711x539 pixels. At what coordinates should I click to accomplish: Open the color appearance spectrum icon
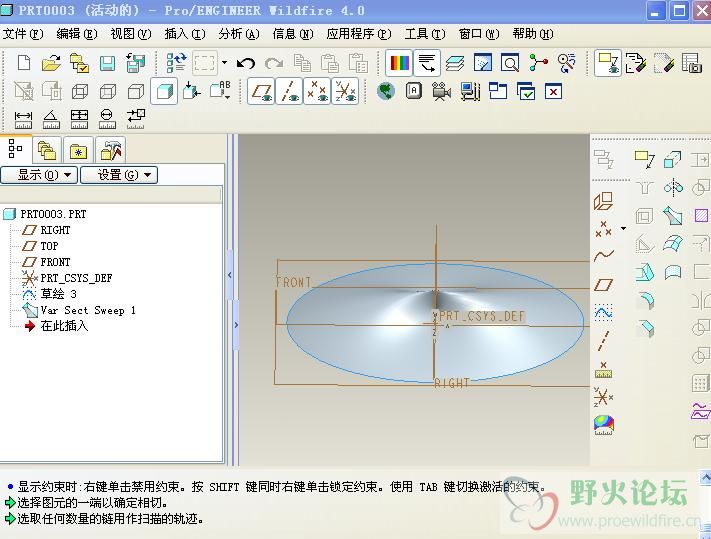[x=399, y=63]
